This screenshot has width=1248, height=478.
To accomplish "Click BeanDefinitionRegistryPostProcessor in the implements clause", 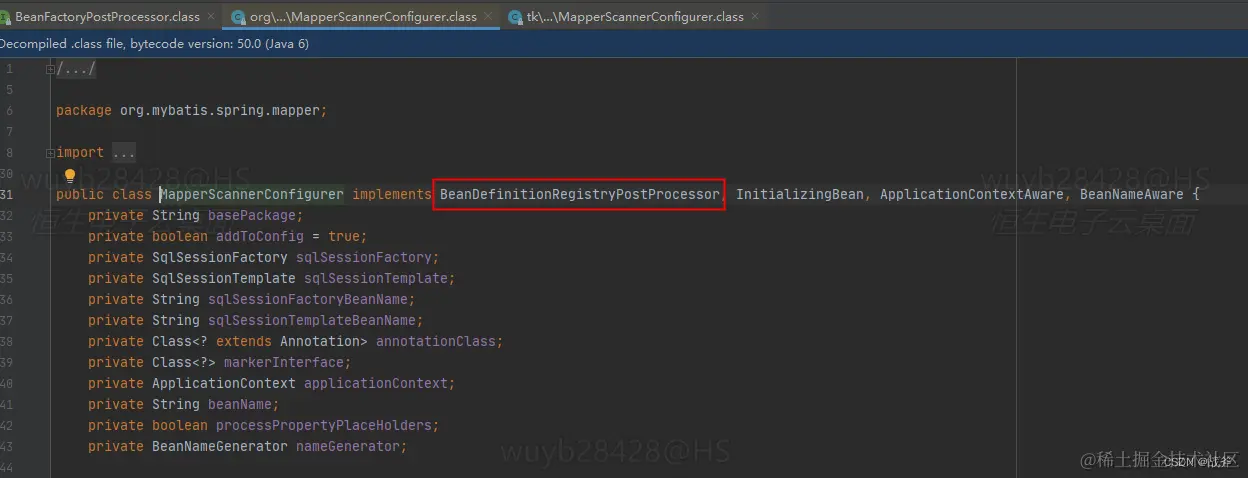I will (579, 194).
